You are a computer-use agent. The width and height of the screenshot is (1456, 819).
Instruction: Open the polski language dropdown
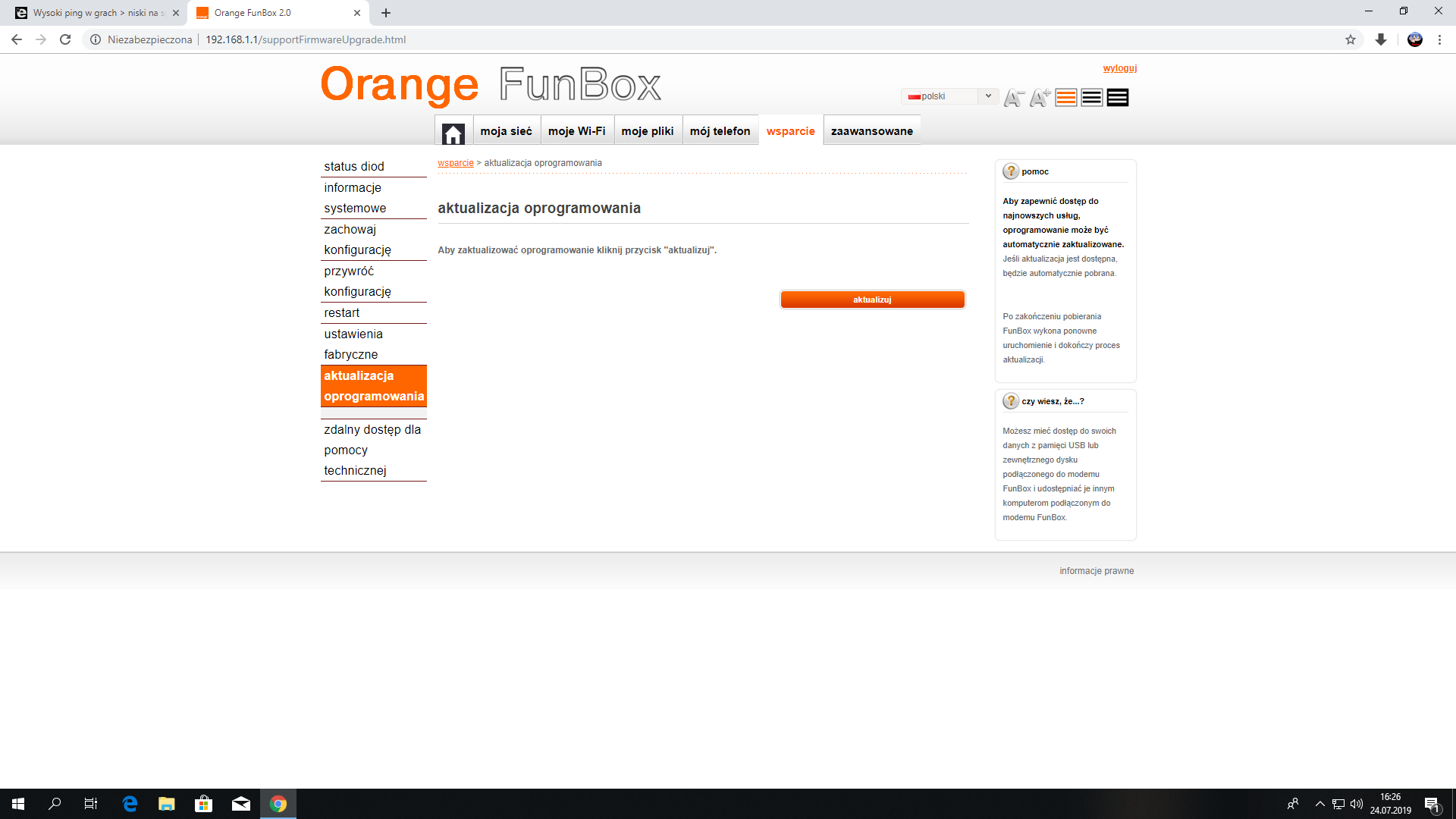(x=950, y=96)
